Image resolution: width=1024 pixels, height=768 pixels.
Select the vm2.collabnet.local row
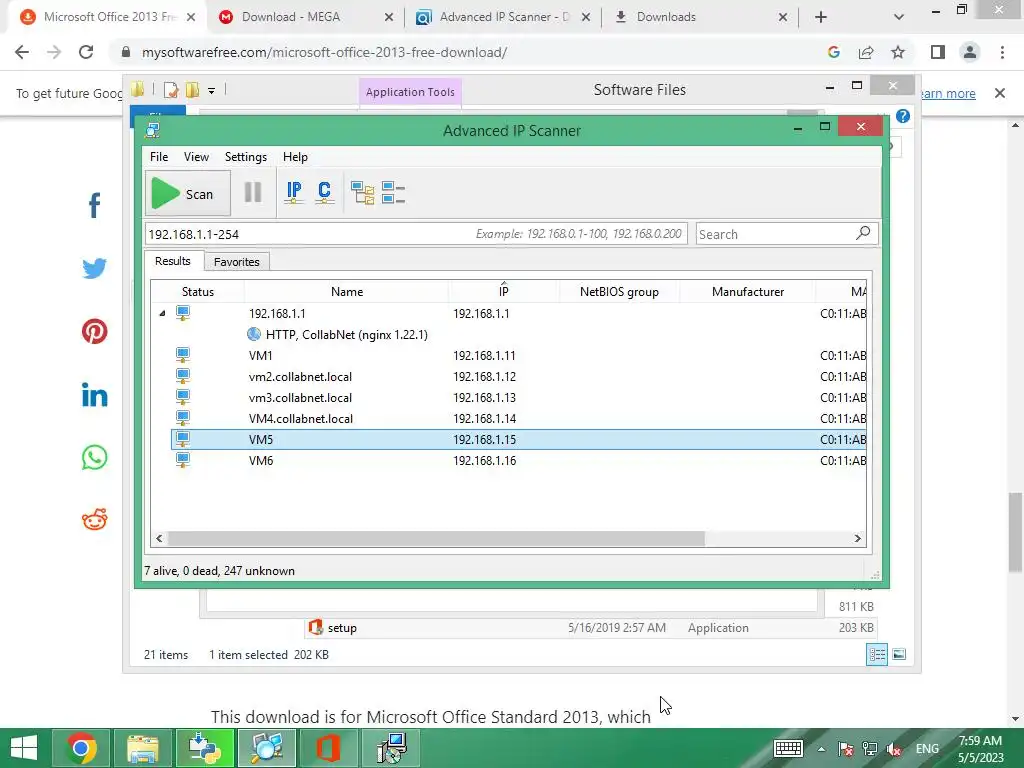pos(519,377)
